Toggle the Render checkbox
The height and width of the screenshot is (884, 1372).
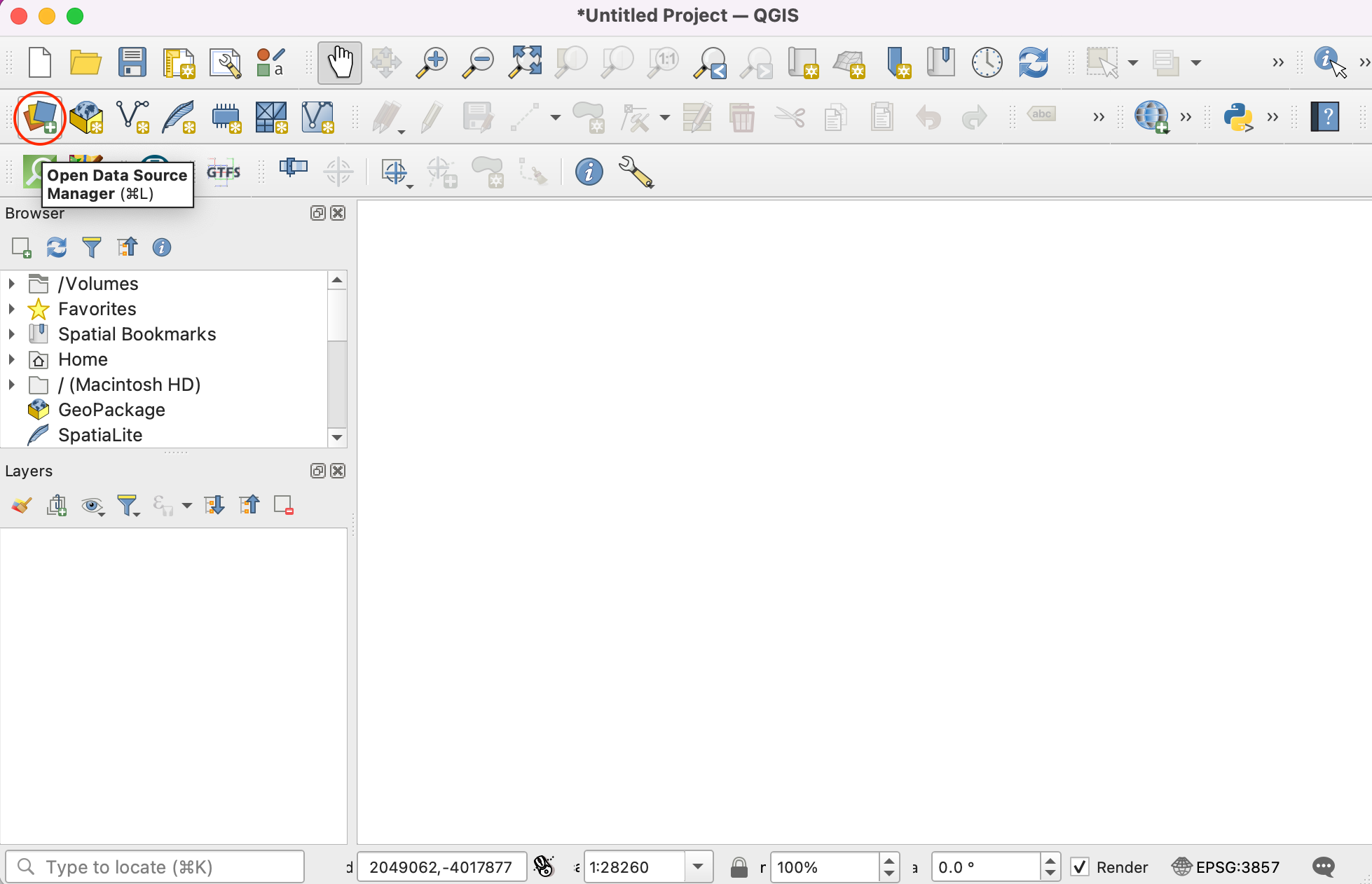click(1080, 867)
